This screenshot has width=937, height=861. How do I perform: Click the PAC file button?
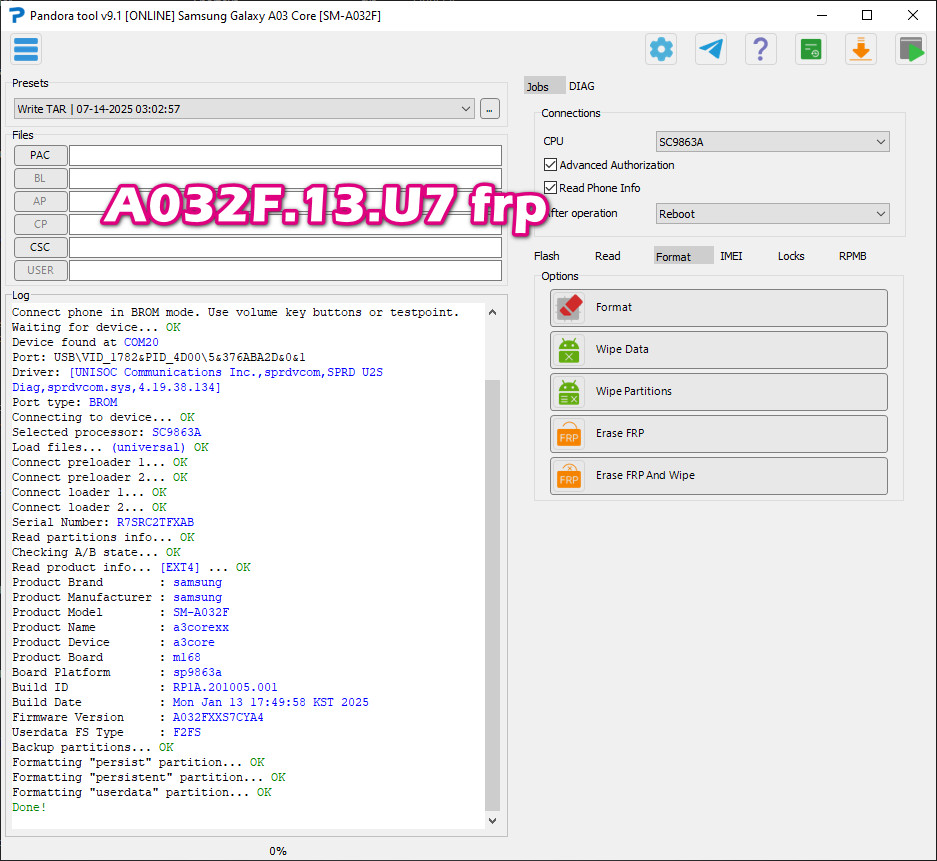(x=40, y=155)
